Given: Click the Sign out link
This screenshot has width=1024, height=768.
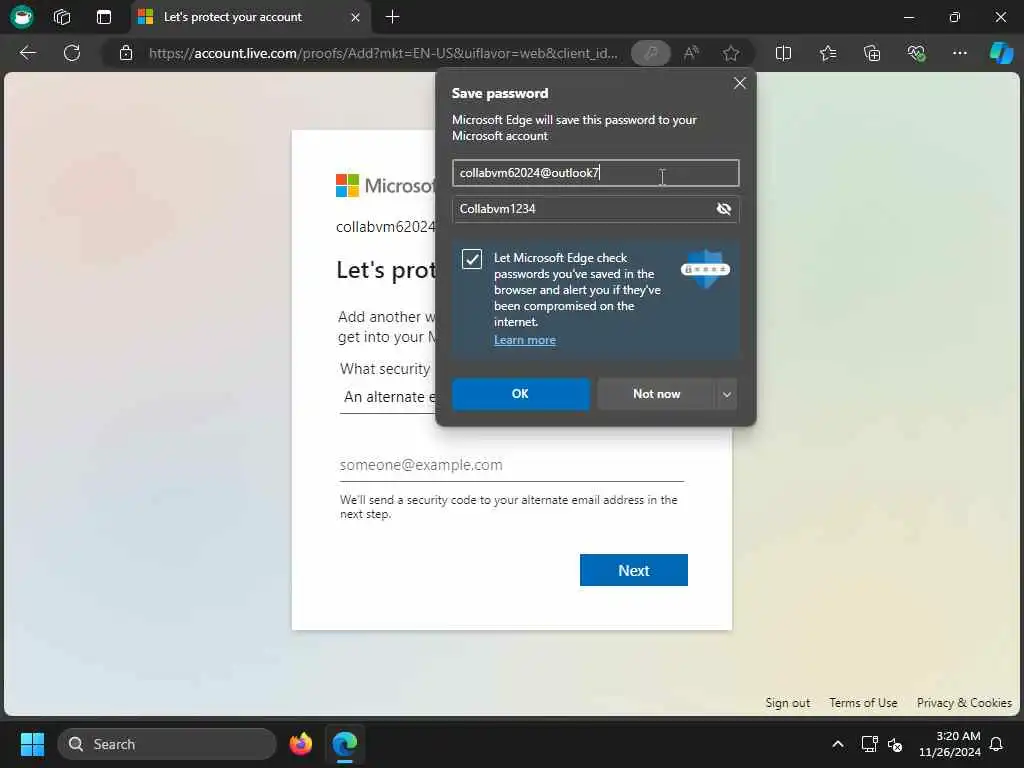Looking at the screenshot, I should click(788, 703).
